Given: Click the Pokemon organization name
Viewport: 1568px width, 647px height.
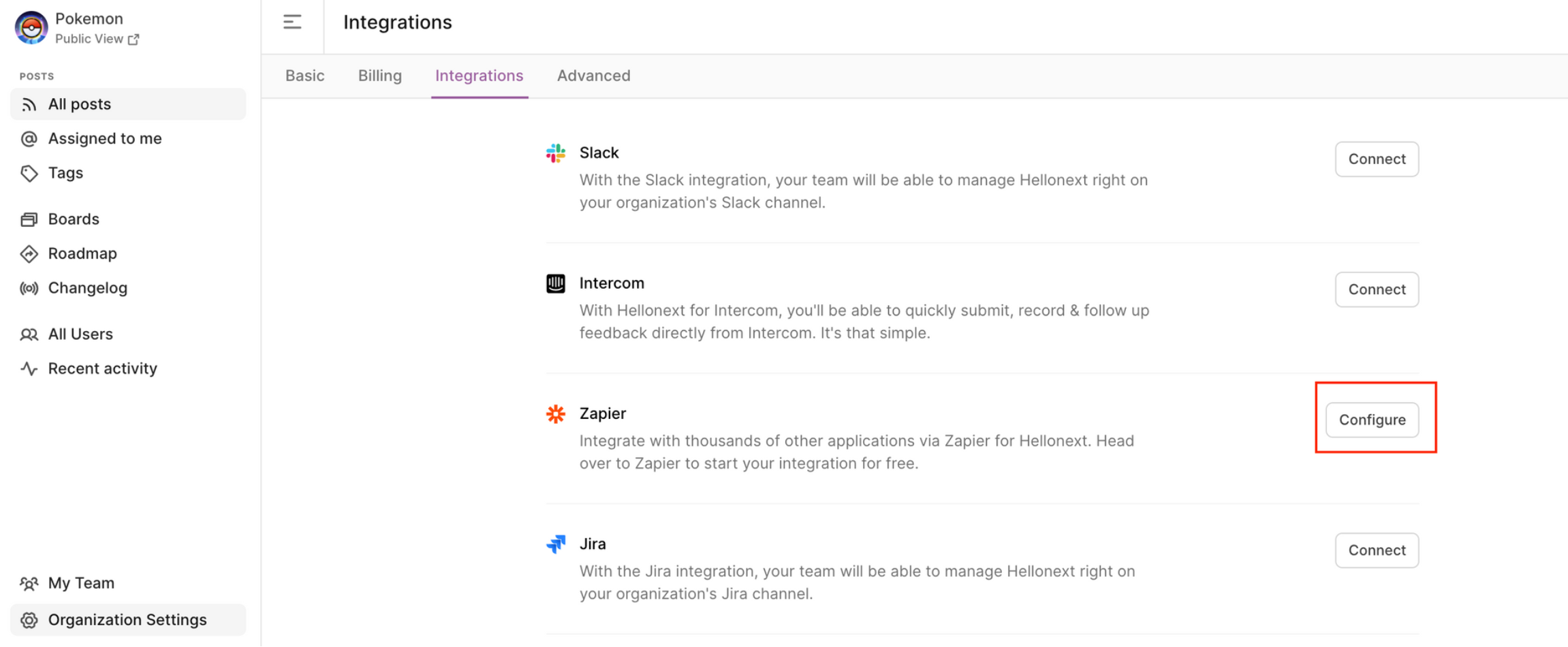Looking at the screenshot, I should point(89,19).
